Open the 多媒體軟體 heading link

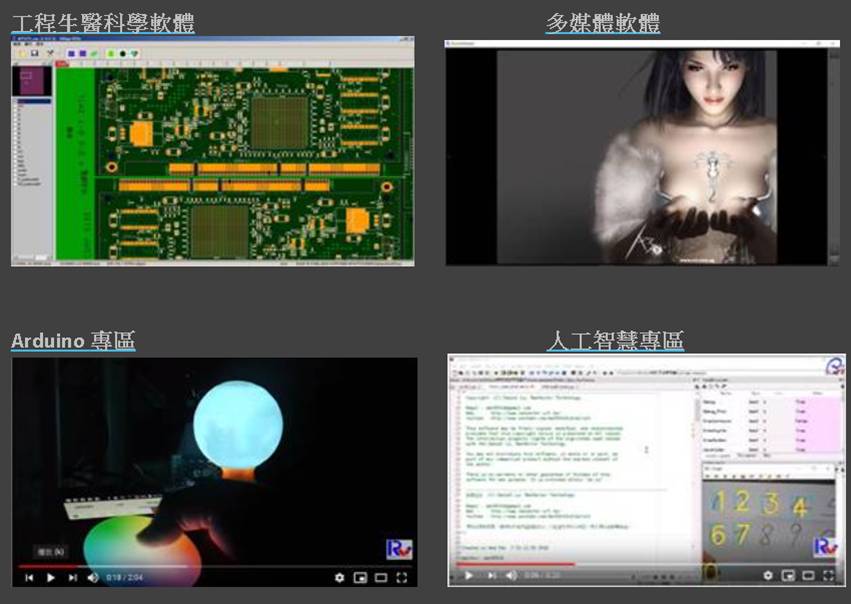pos(602,23)
